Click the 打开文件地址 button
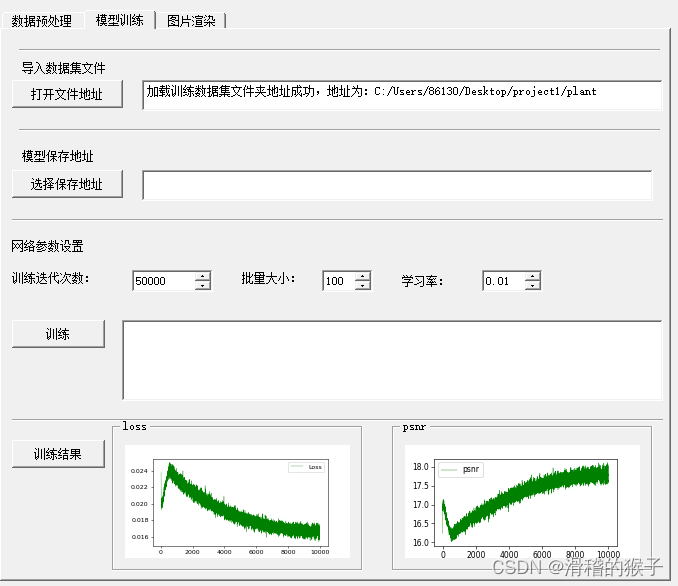This screenshot has width=678, height=586. 67,94
